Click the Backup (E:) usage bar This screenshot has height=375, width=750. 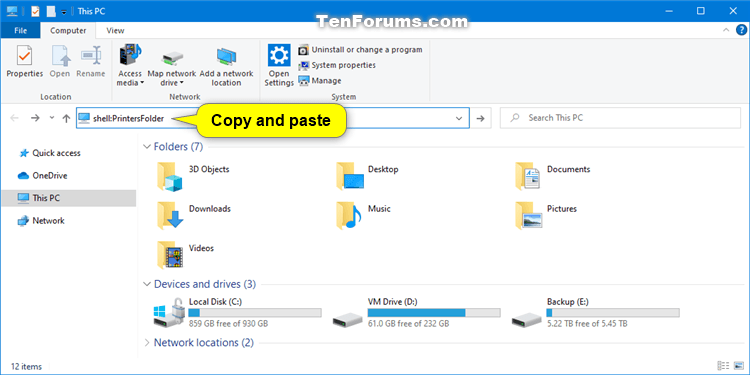pyautogui.click(x=613, y=313)
